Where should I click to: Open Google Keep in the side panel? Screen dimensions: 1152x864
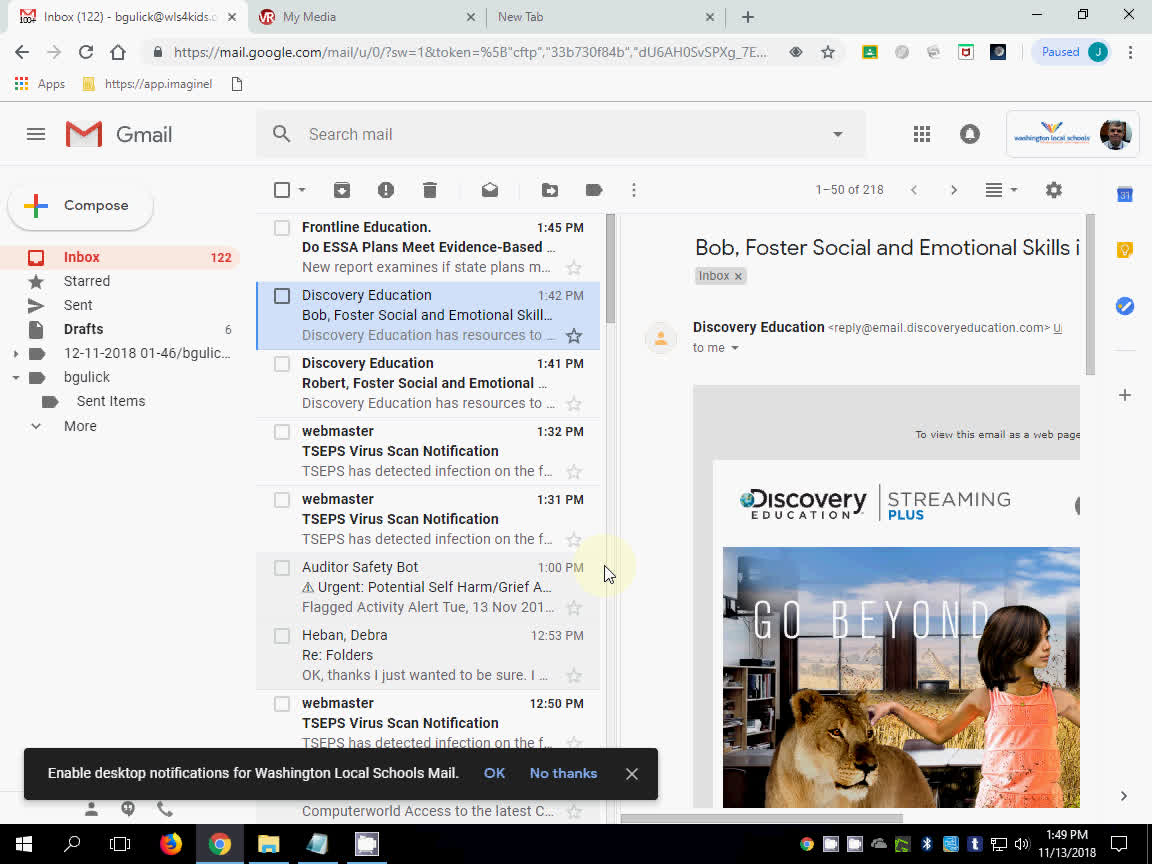(1124, 249)
